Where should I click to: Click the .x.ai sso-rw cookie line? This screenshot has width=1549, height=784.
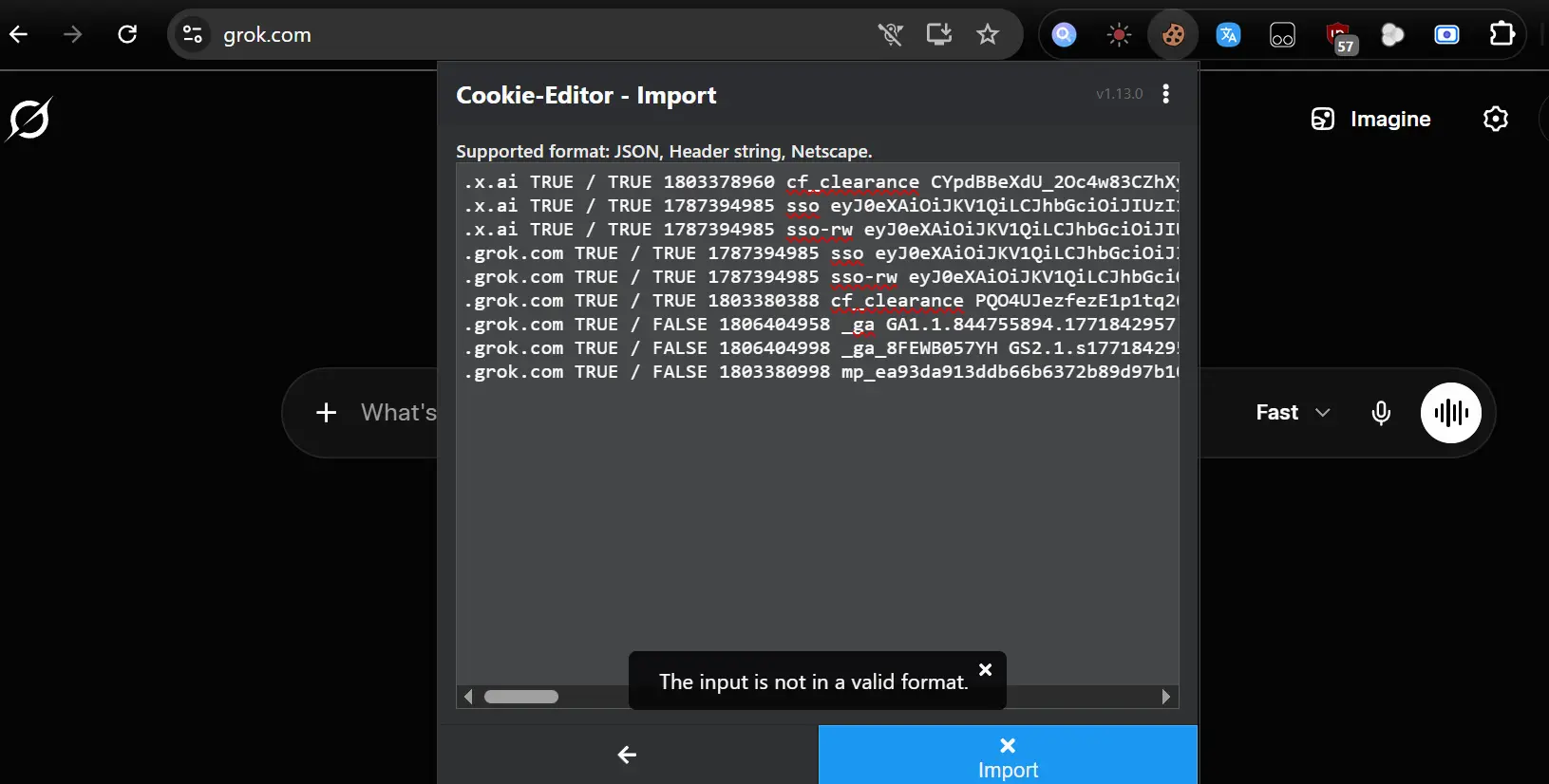(822, 230)
